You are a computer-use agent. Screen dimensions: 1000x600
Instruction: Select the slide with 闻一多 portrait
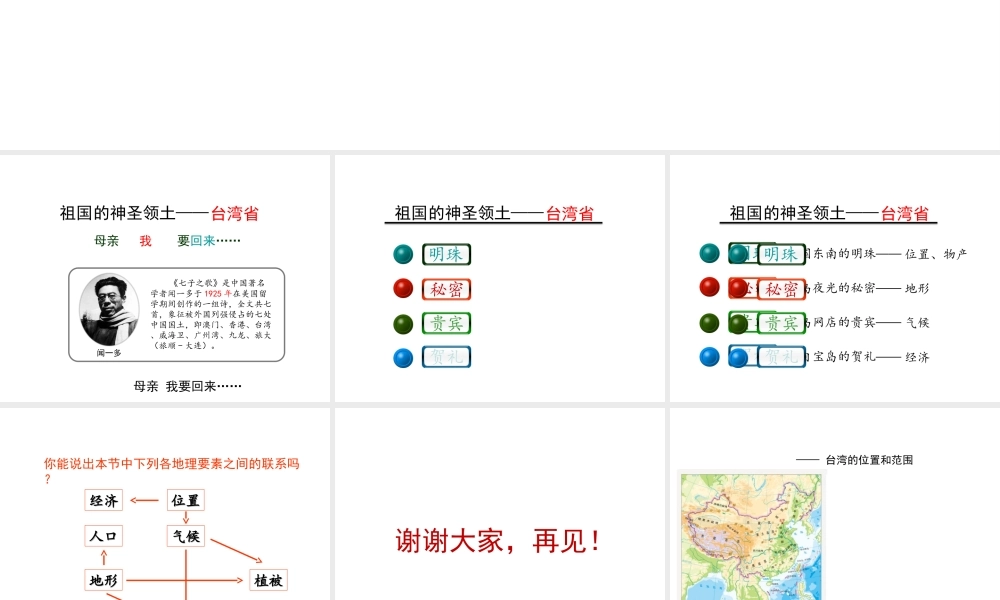pyautogui.click(x=165, y=278)
